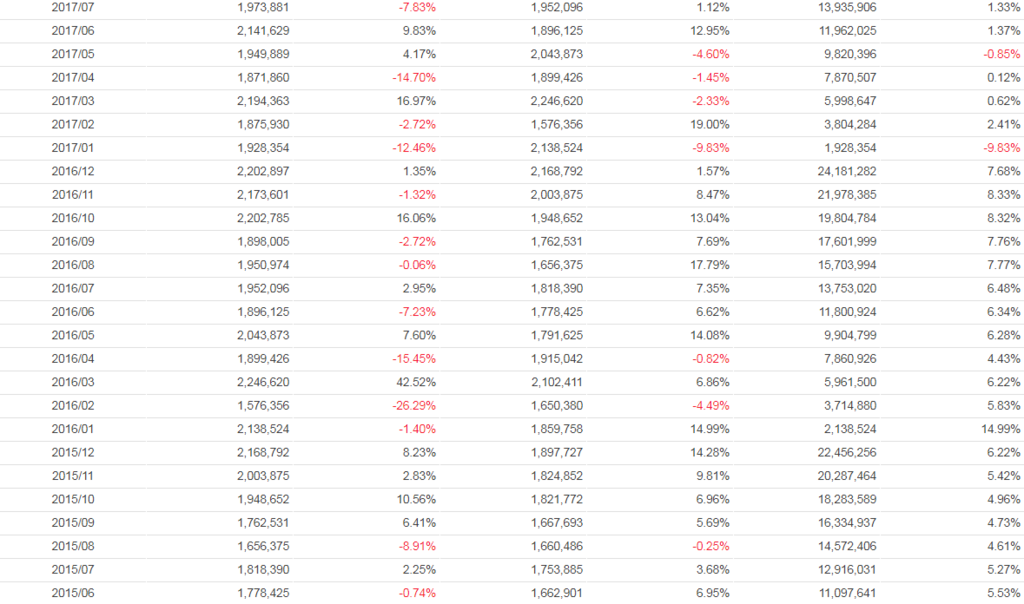Click the 2017/07 date cell
1024x604 pixels.
[x=72, y=7]
